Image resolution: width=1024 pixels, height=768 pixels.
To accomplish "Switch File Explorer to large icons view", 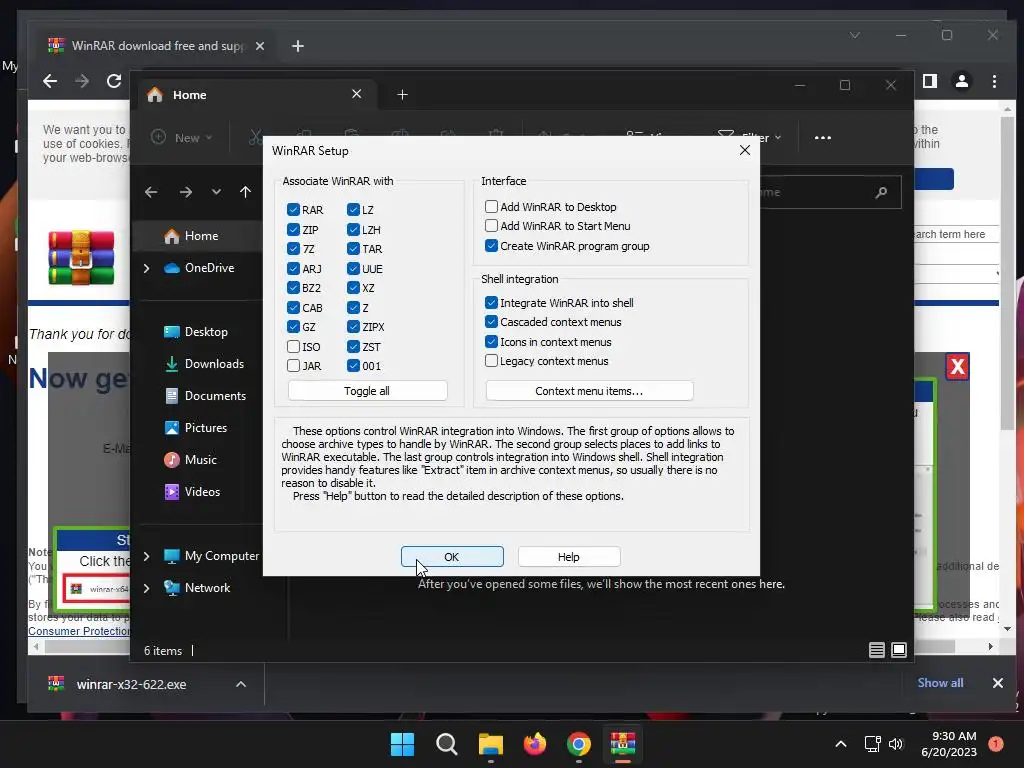I will tap(899, 650).
